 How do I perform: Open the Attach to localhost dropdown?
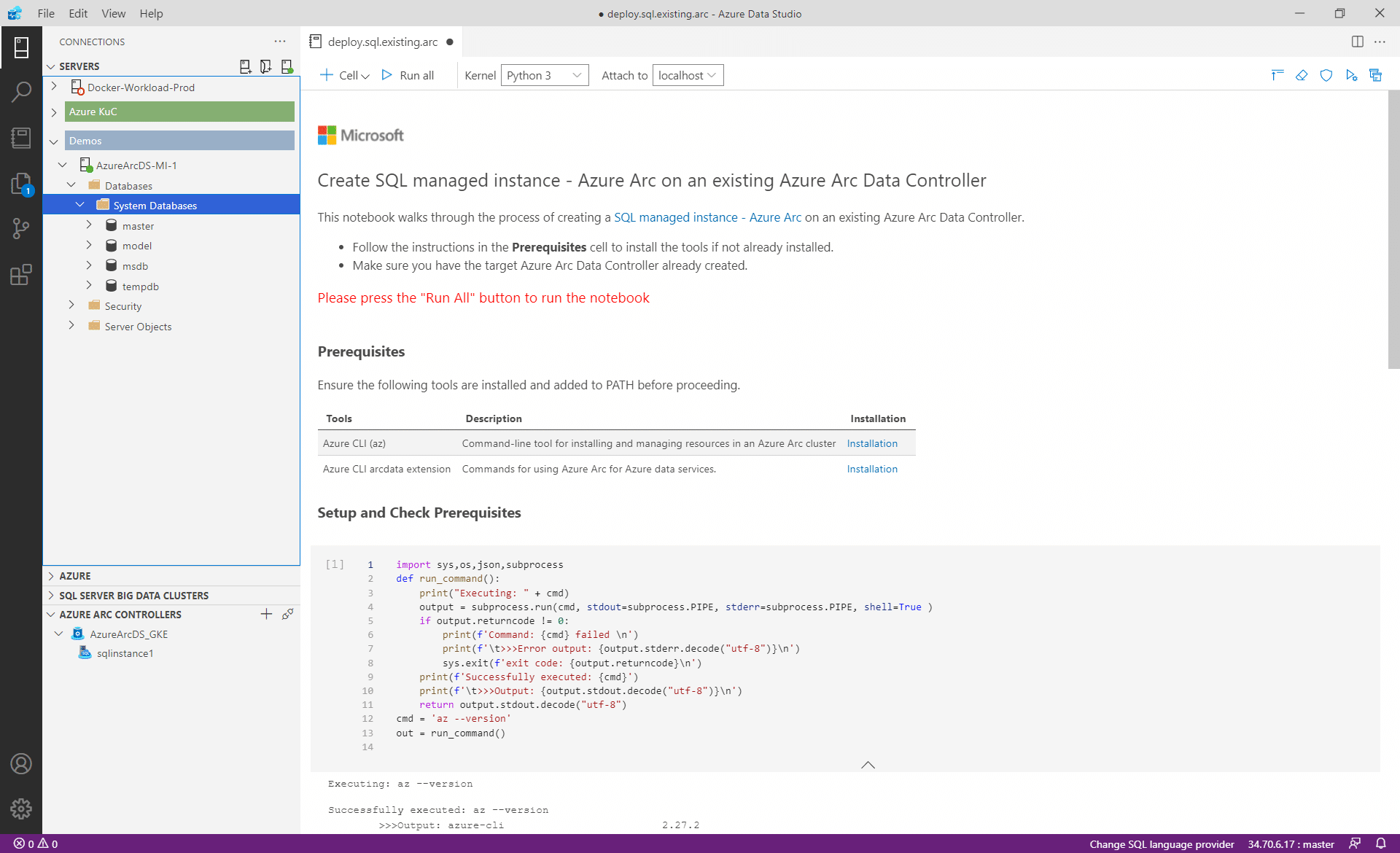(x=688, y=75)
